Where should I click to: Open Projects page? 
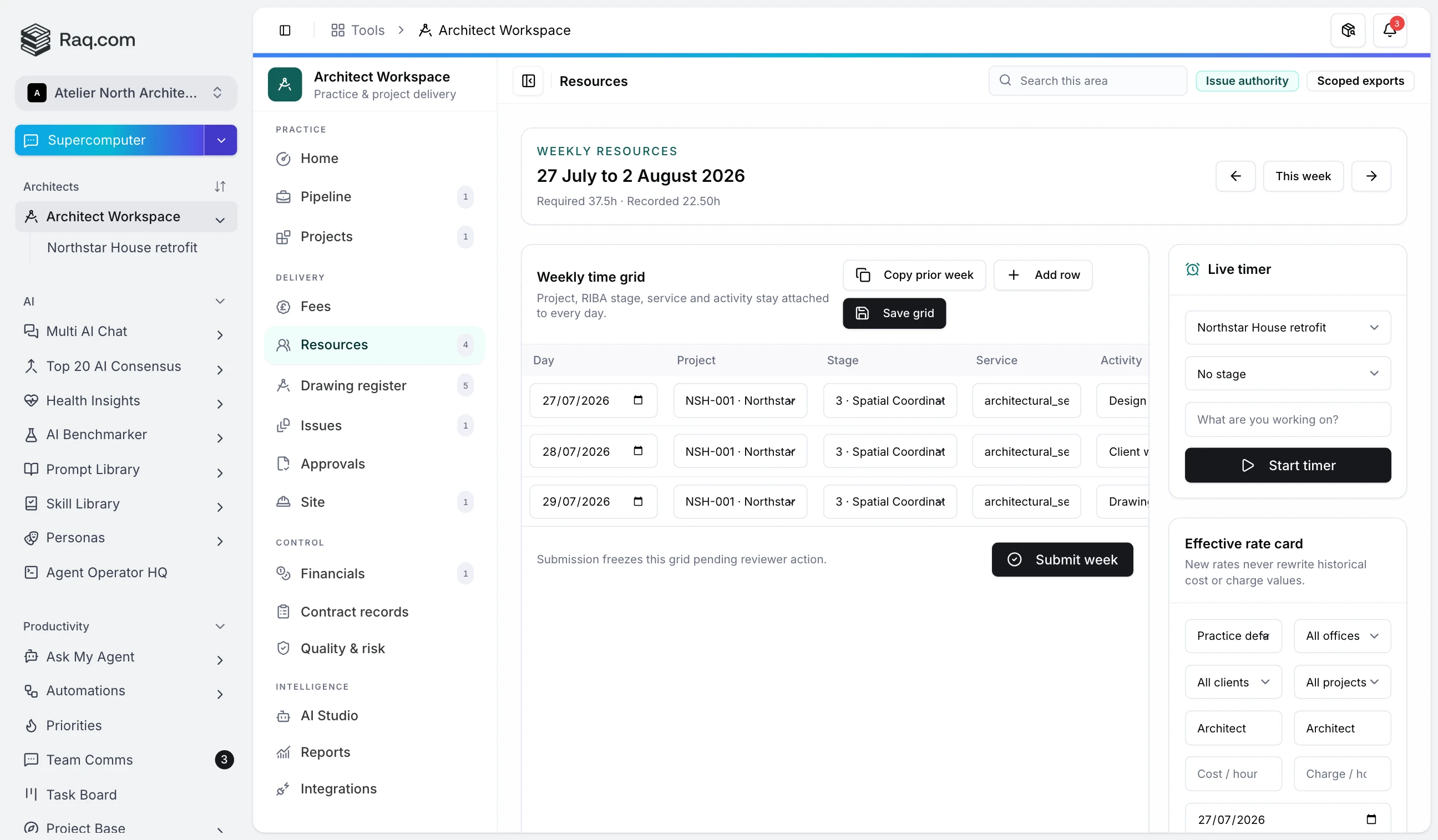tap(375, 237)
